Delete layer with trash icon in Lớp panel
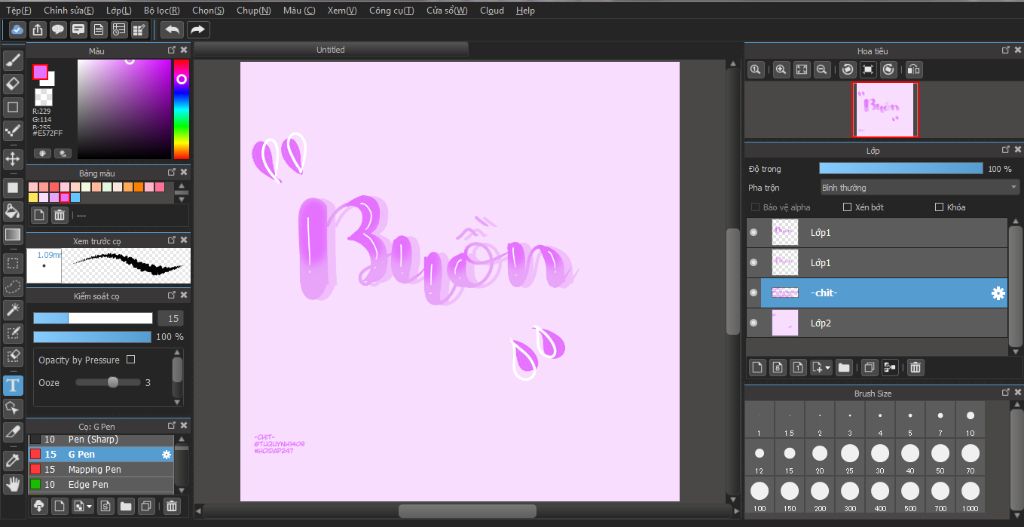 click(x=916, y=368)
